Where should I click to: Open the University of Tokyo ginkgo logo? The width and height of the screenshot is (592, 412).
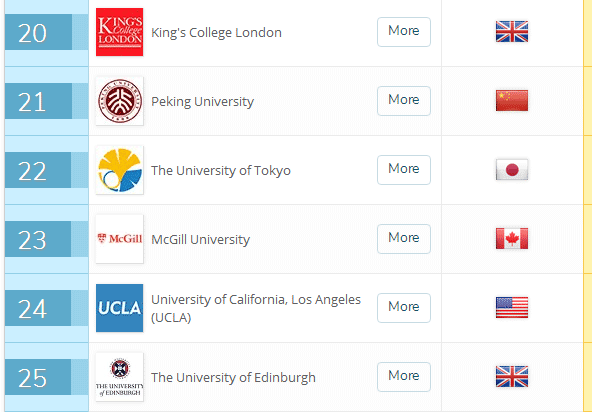point(119,170)
